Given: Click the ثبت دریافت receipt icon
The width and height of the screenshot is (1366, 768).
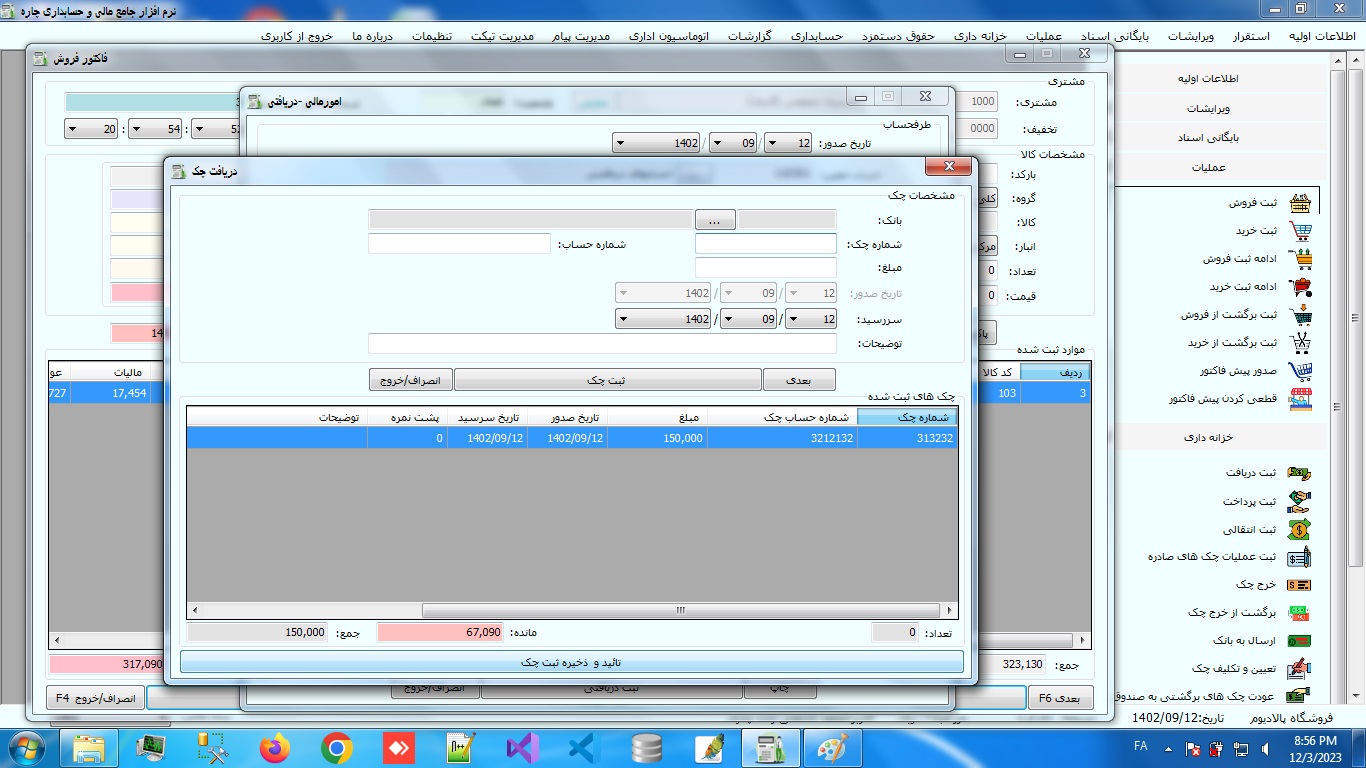Looking at the screenshot, I should point(1299,473).
